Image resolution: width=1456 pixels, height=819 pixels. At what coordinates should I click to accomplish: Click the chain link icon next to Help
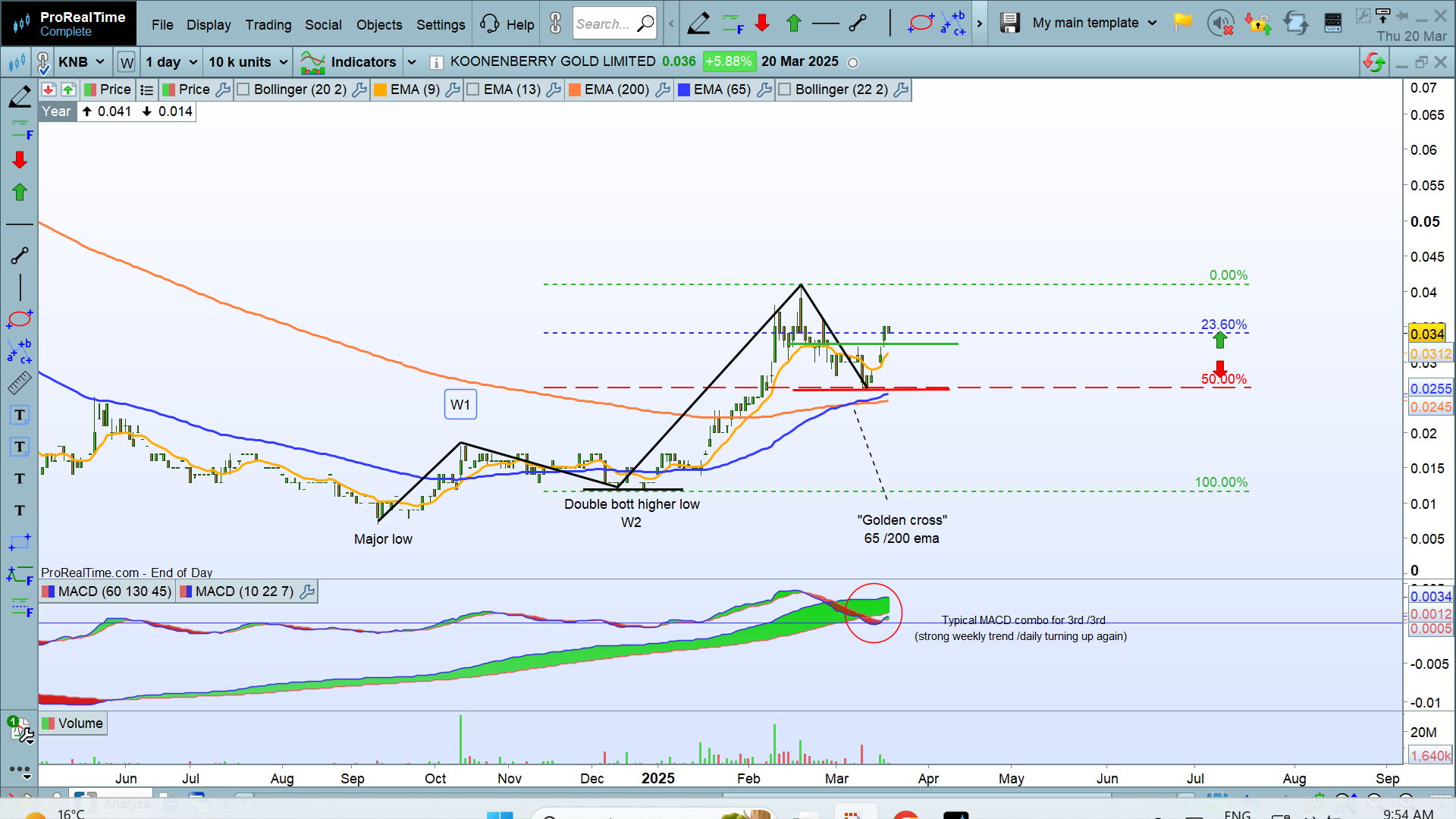(556, 24)
